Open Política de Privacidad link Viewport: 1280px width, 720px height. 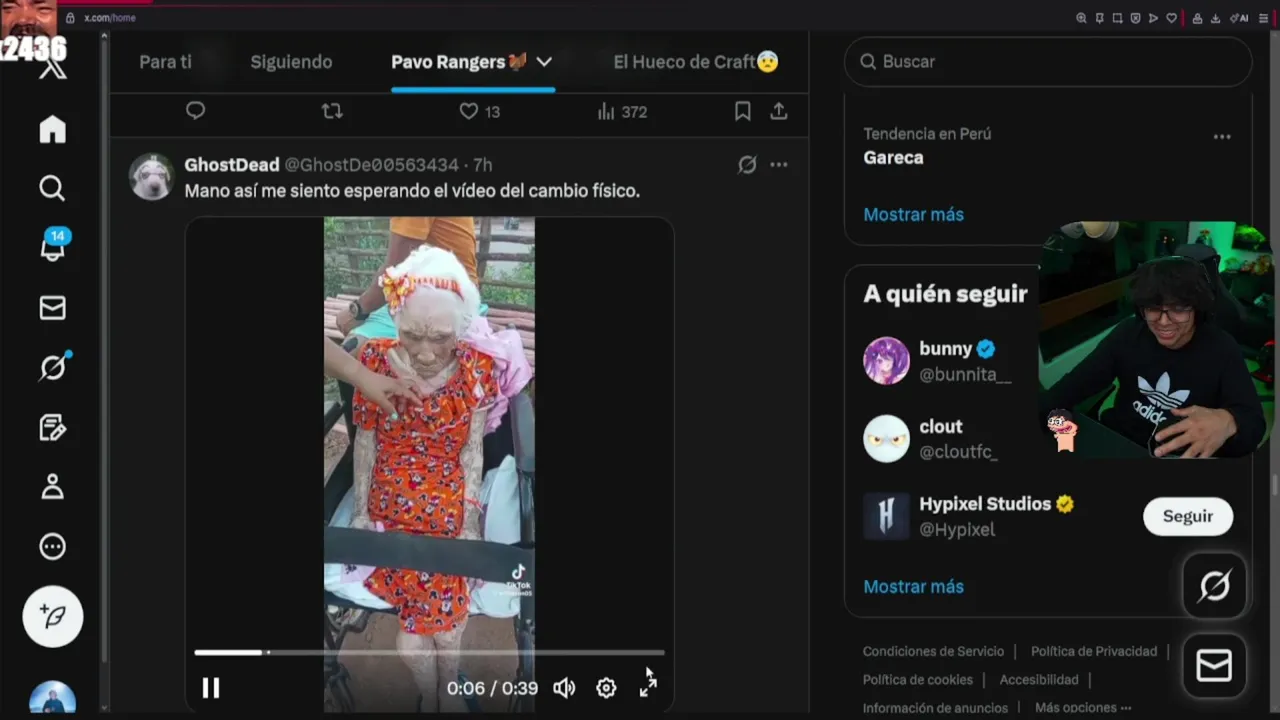click(x=1094, y=651)
